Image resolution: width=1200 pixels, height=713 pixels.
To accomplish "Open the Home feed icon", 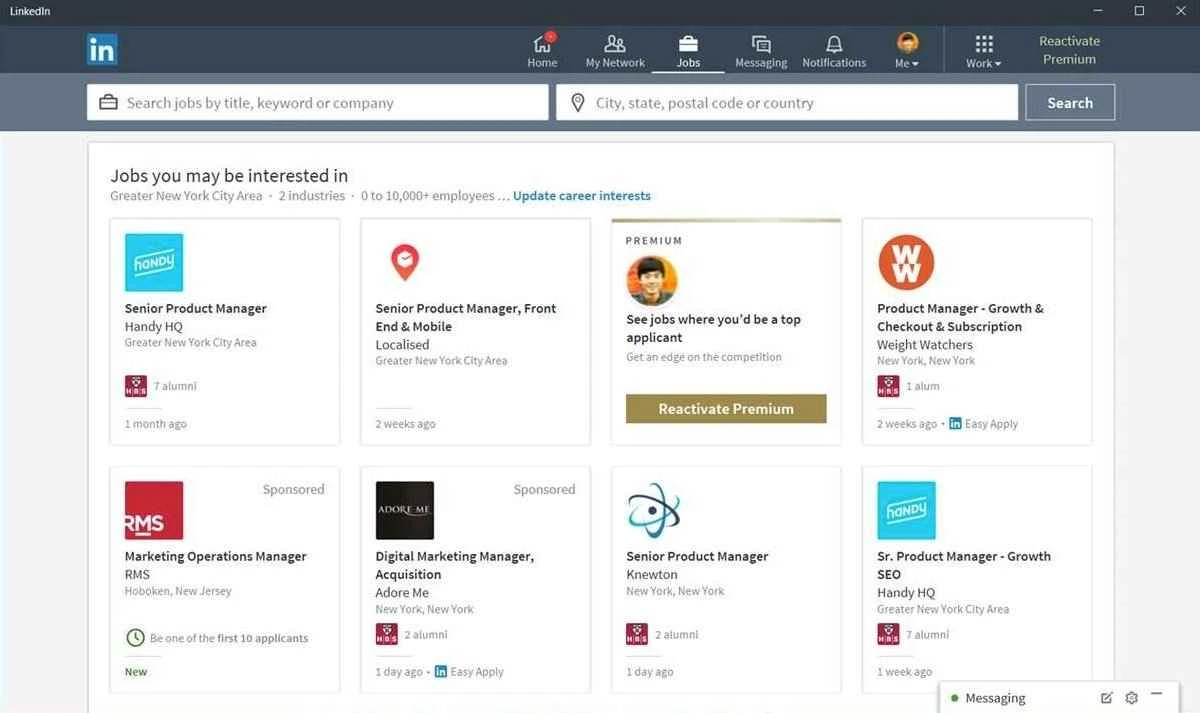I will (x=542, y=44).
